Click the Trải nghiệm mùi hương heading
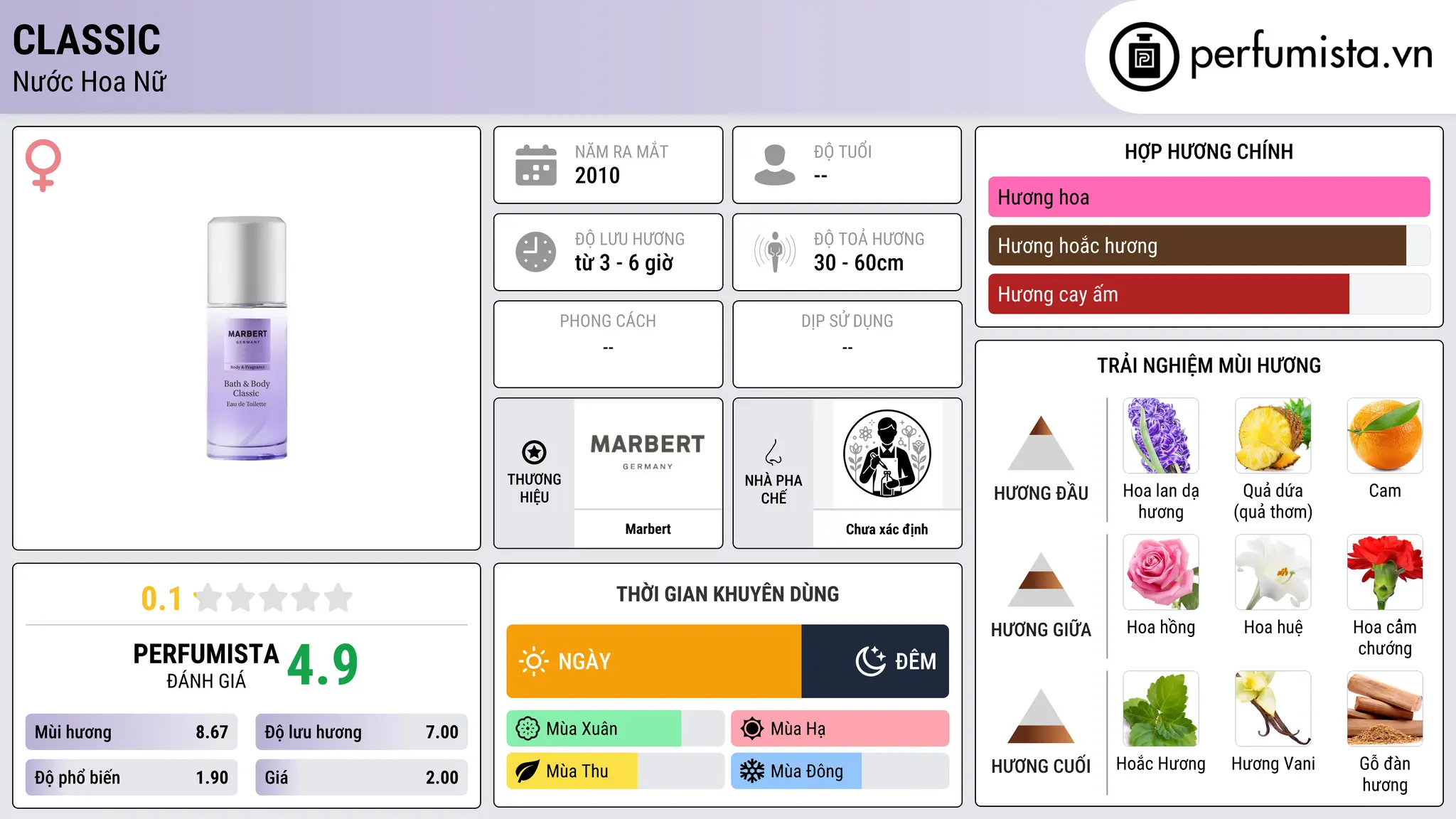 (x=1209, y=365)
